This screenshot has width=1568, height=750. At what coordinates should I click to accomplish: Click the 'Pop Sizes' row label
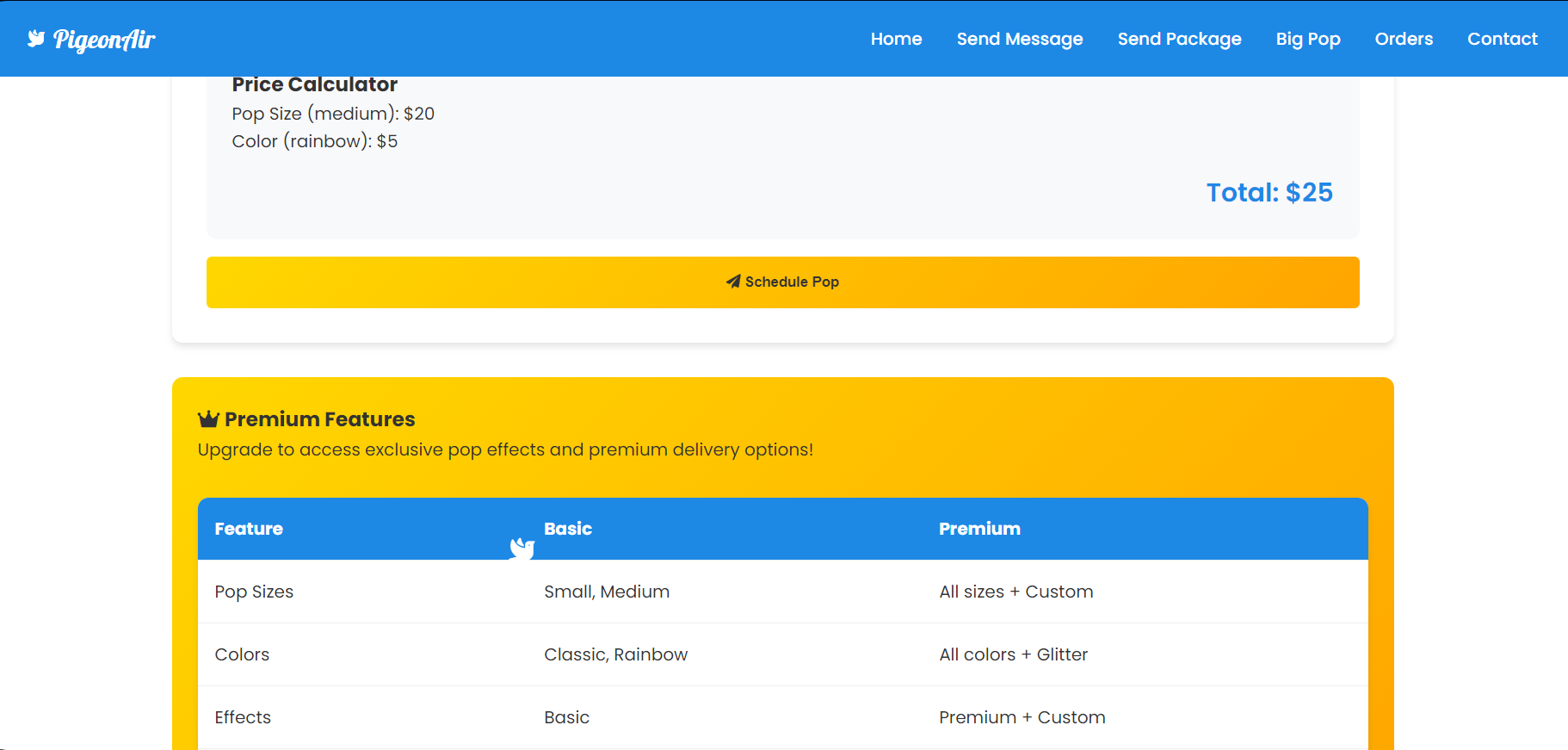pyautogui.click(x=254, y=592)
